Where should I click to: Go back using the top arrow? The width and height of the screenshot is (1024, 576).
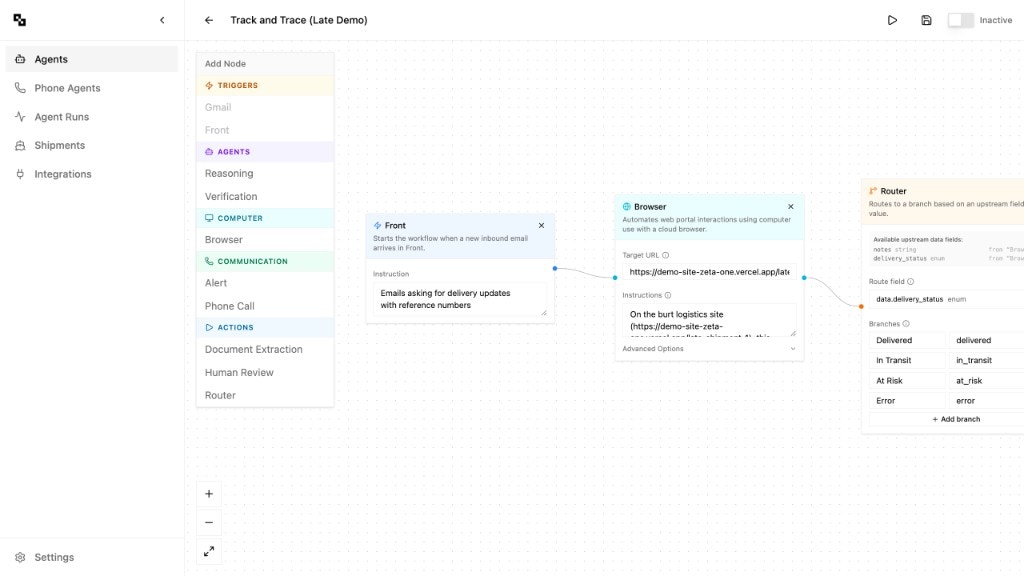click(x=210, y=19)
